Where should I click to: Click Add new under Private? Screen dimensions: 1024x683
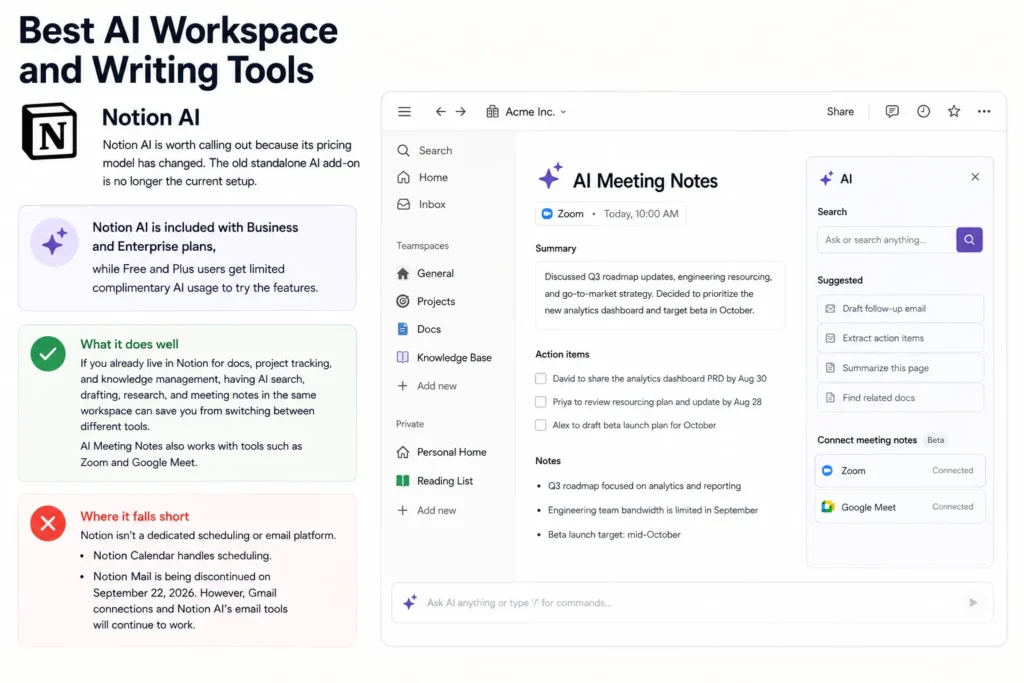tap(427, 511)
